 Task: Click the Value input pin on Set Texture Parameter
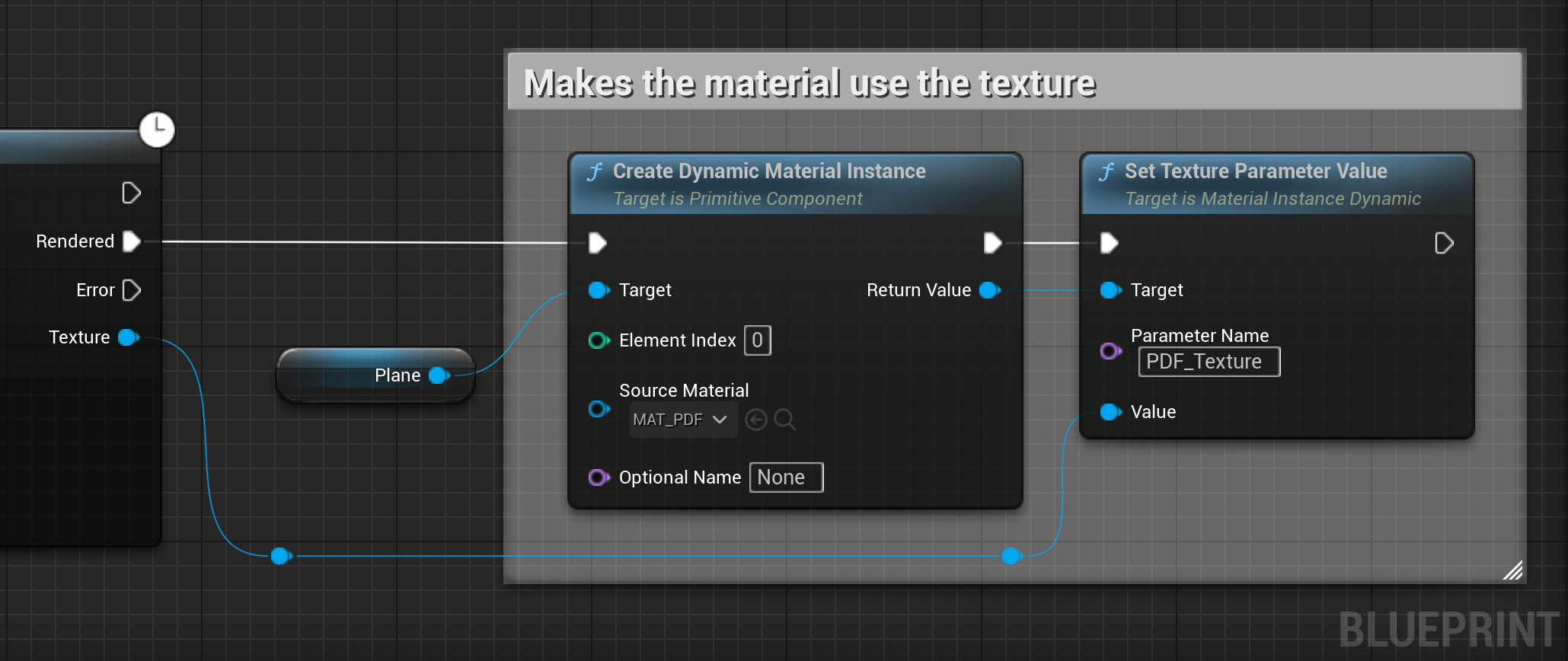pyautogui.click(x=1111, y=412)
